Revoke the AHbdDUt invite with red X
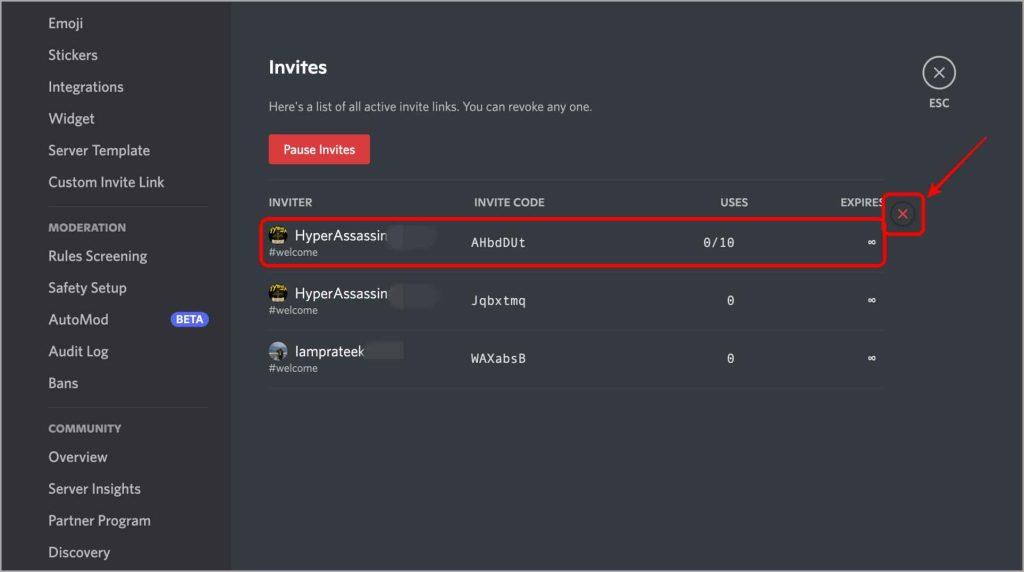Screen dimensions: 1024x572 coord(903,214)
